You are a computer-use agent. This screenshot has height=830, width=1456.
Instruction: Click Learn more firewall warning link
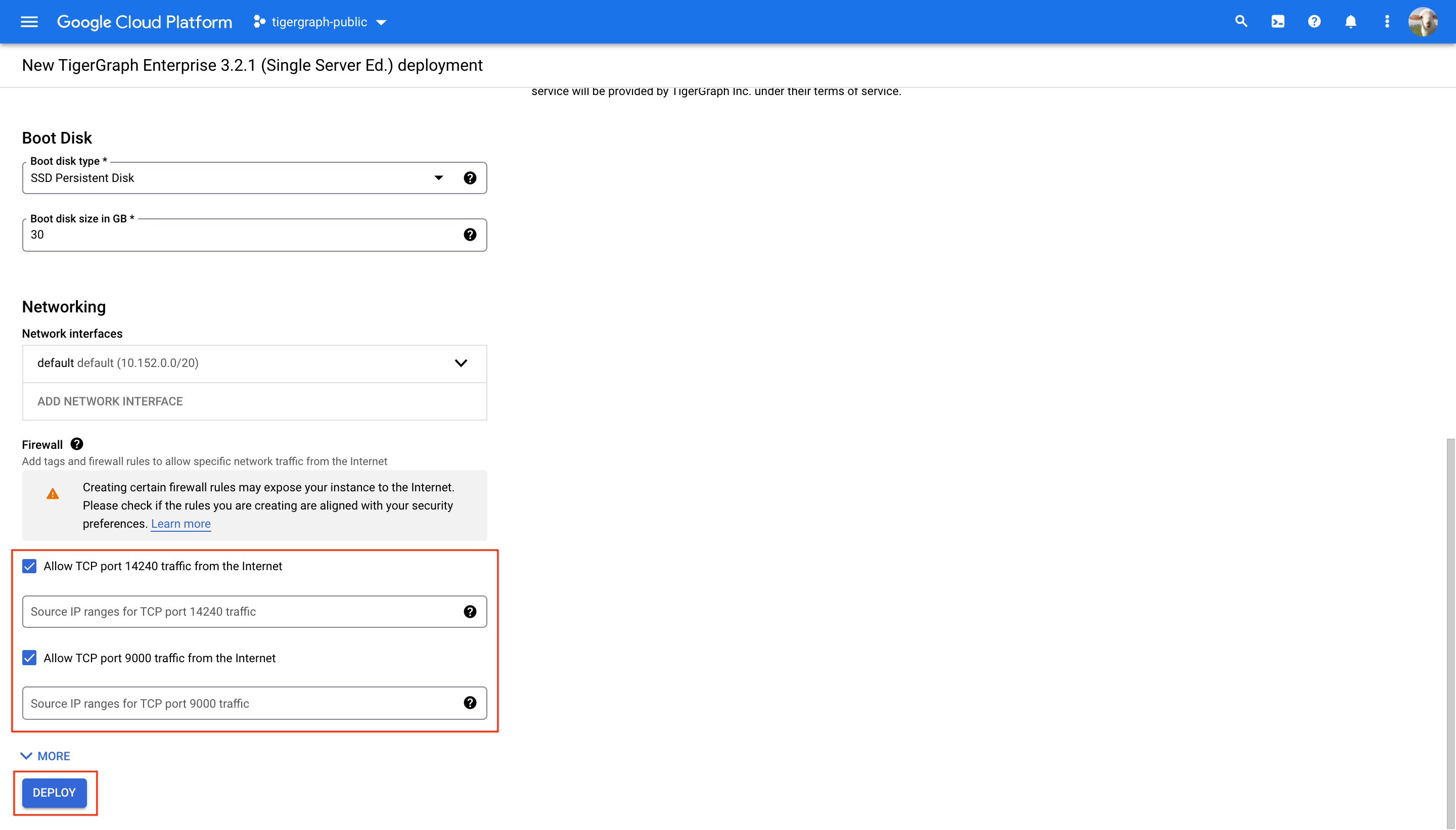[x=181, y=524]
